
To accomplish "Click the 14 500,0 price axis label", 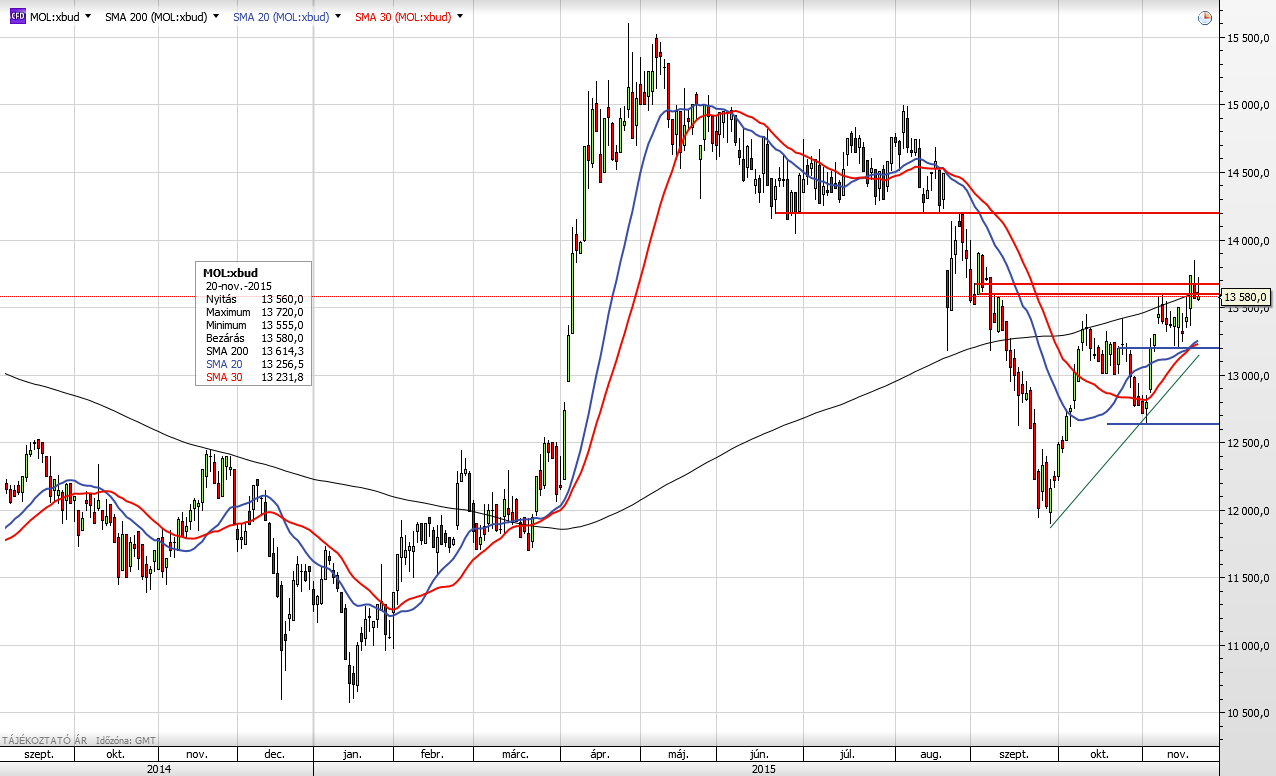I will (1248, 173).
